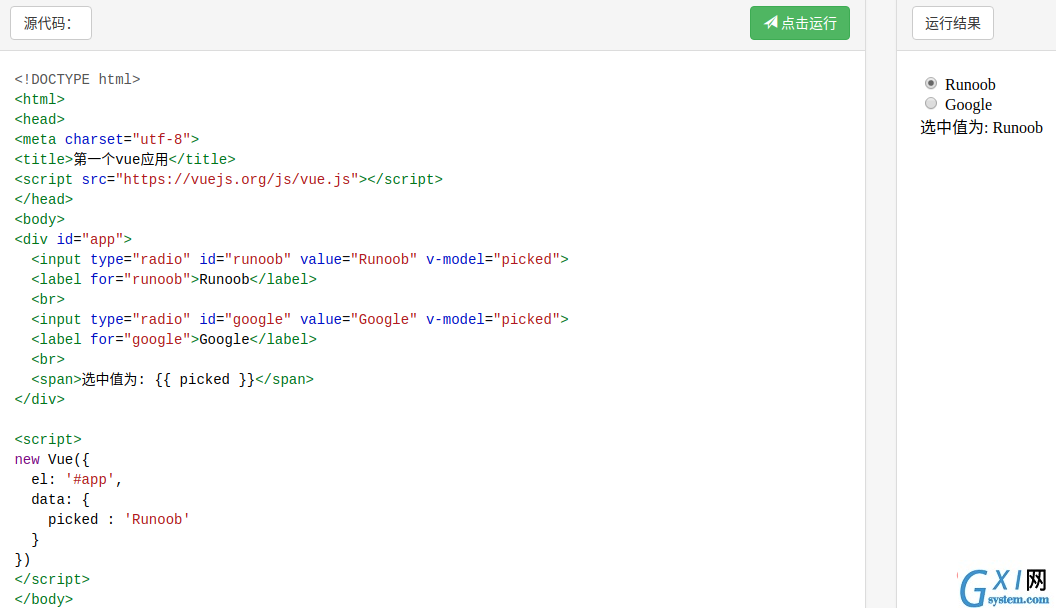Click the <!DOCTYPE html> code line
Viewport: 1056px width, 608px height.
click(x=77, y=79)
